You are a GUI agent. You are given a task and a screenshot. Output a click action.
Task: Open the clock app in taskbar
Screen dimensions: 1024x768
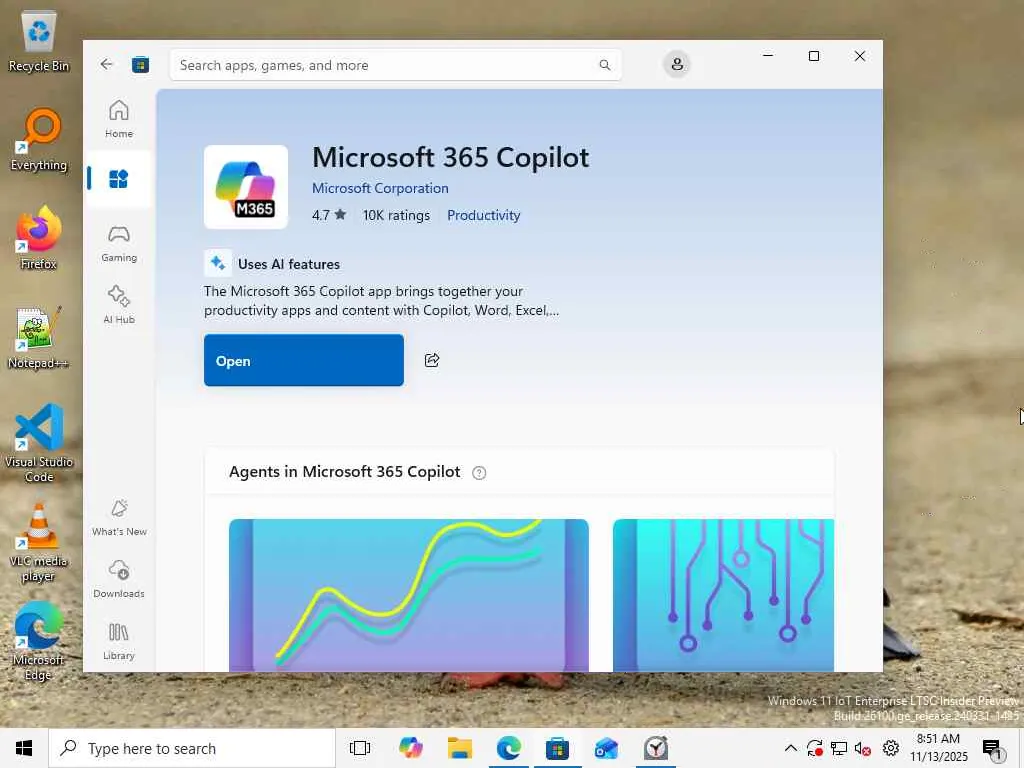point(655,748)
